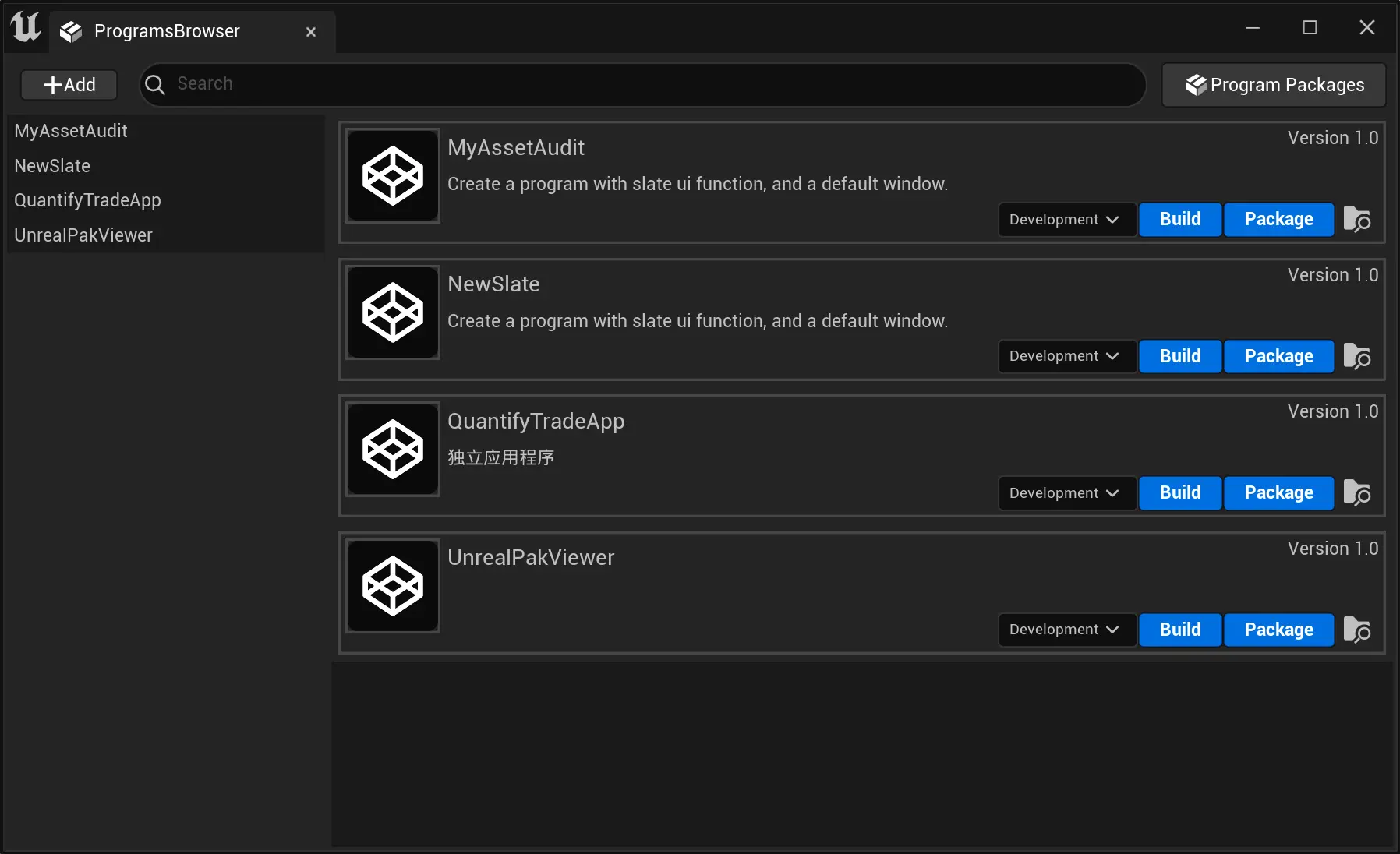Click the folder browse icon for MyAssetAudit
The height and width of the screenshot is (854, 1400).
tap(1356, 220)
